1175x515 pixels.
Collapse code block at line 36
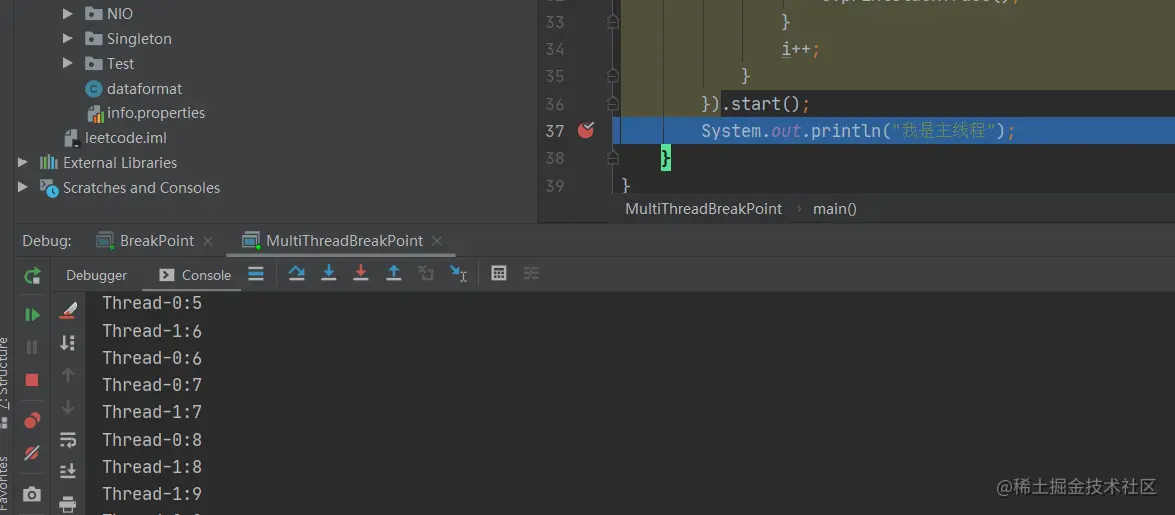(x=613, y=103)
